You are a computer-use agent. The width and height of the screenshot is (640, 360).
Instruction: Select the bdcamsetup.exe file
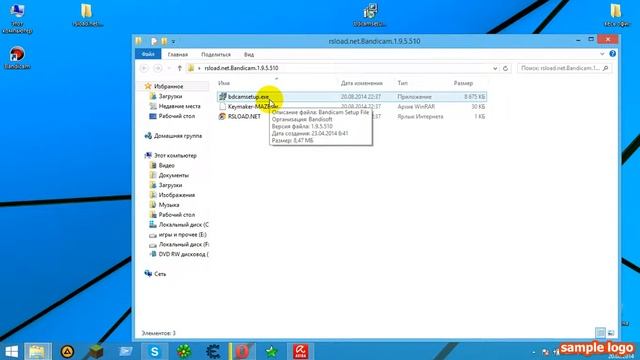coord(352,97)
